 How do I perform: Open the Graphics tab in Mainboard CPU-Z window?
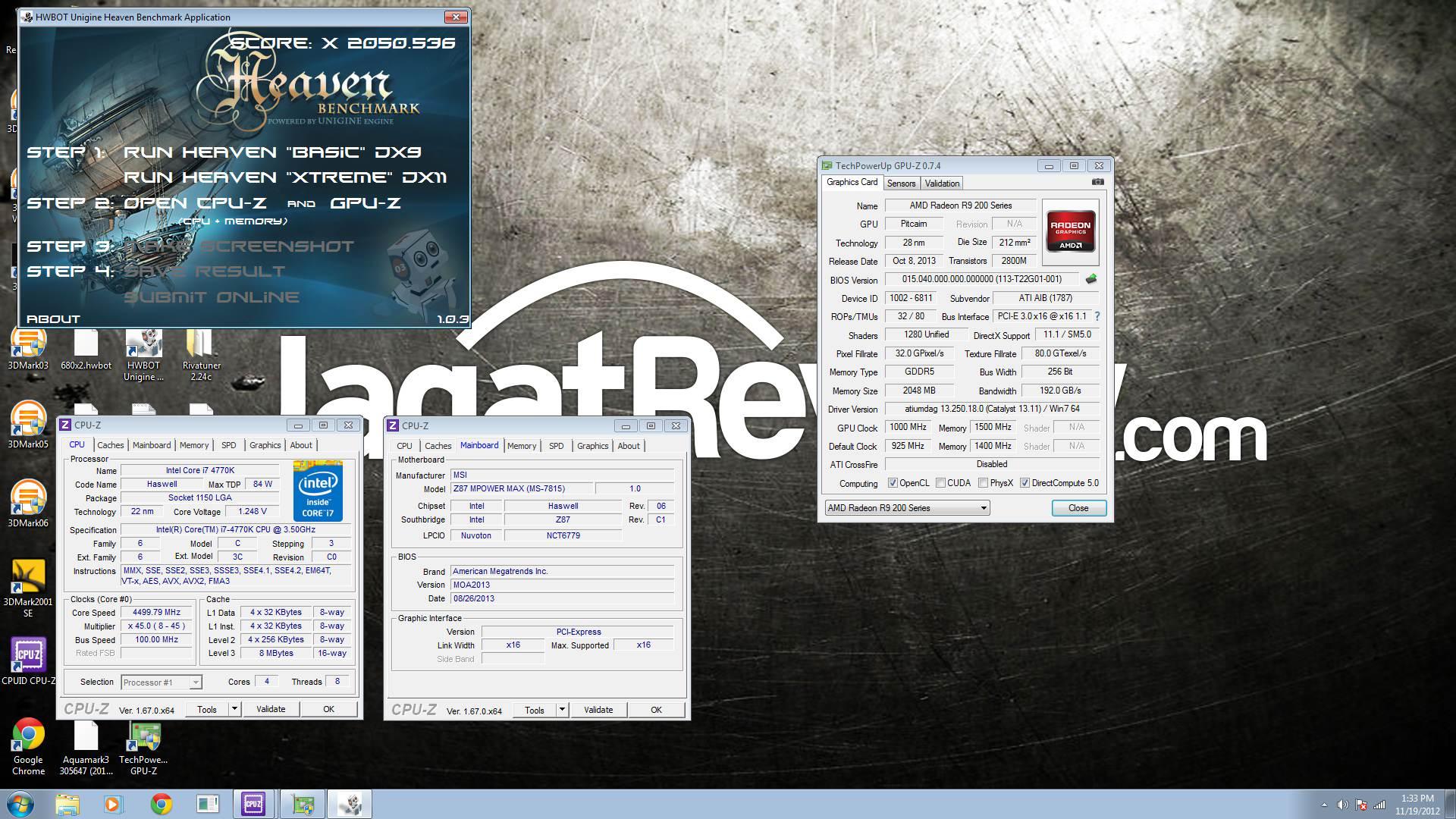pos(592,446)
